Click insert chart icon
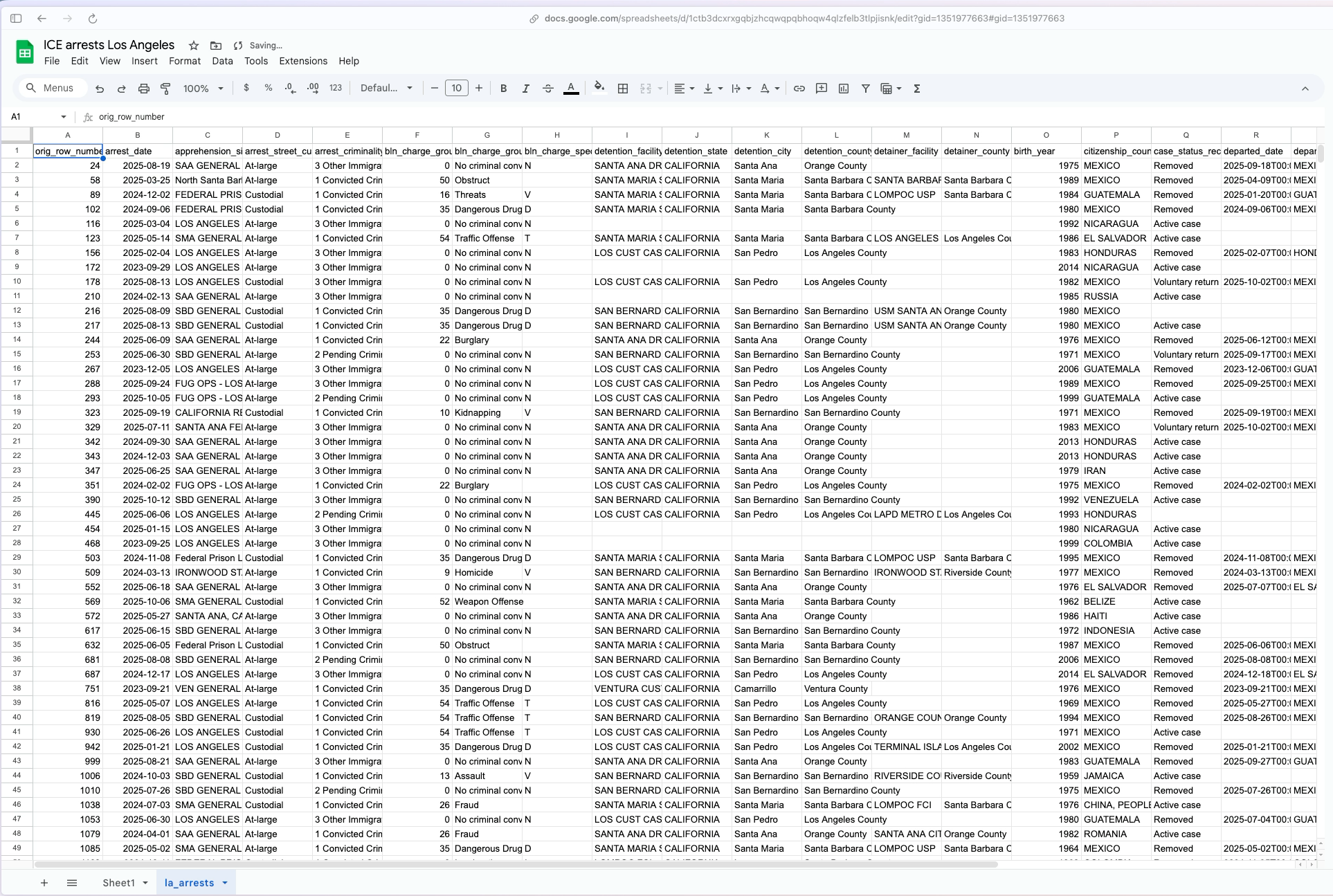 click(843, 89)
